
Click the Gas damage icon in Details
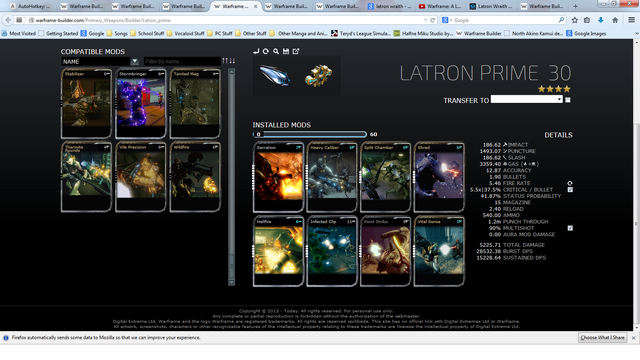505,164
